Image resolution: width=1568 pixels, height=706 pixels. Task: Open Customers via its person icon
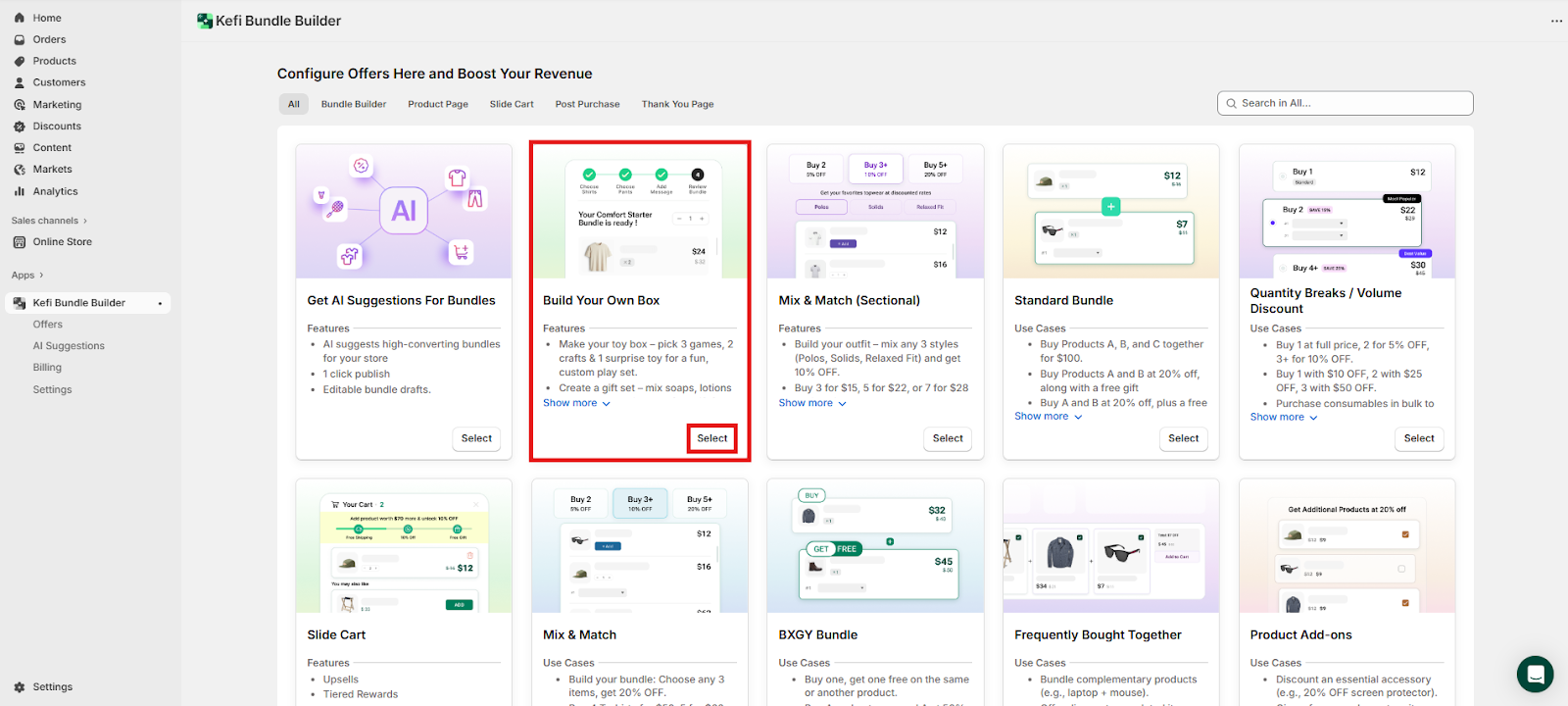20,83
